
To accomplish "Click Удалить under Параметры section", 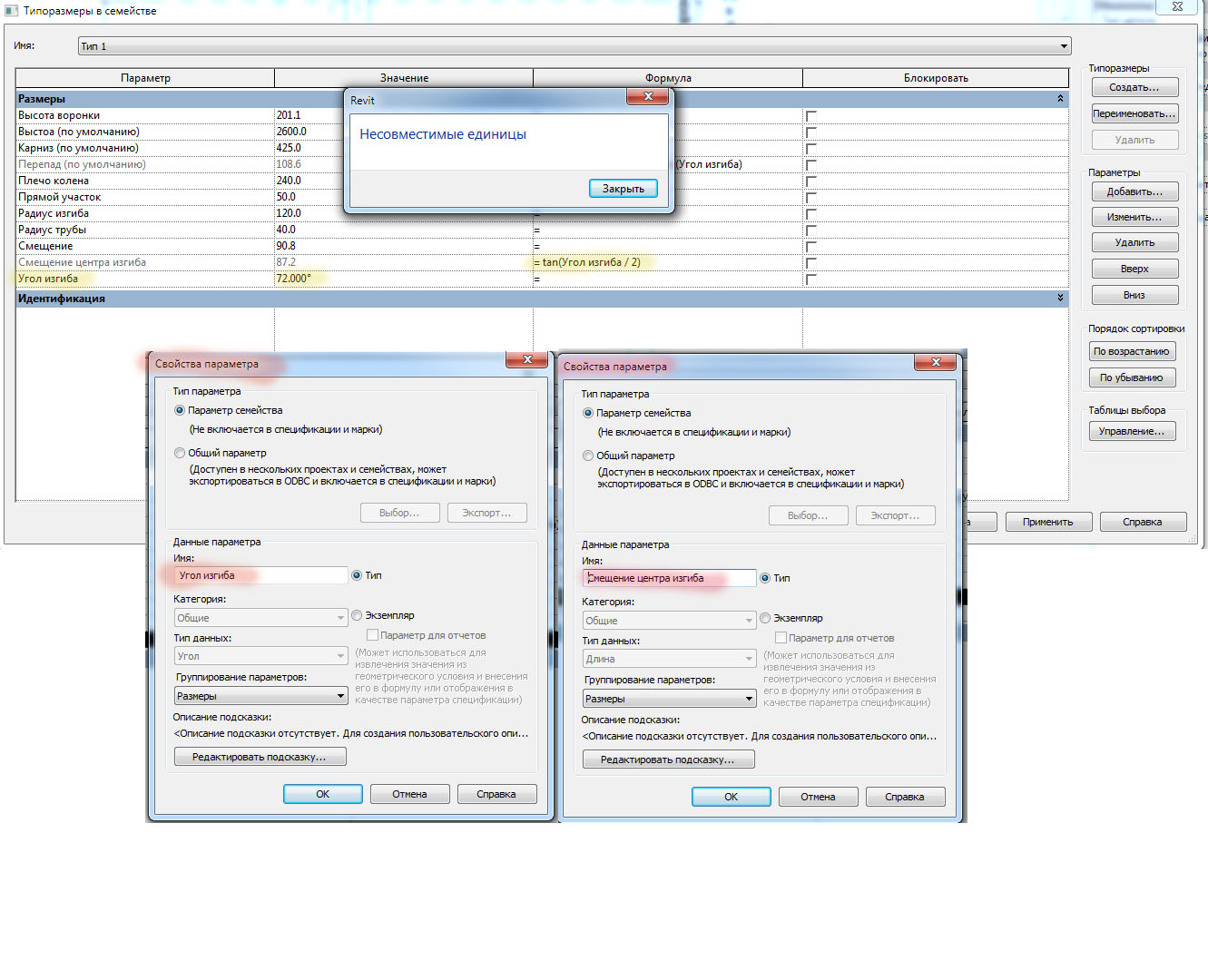I will point(1134,242).
